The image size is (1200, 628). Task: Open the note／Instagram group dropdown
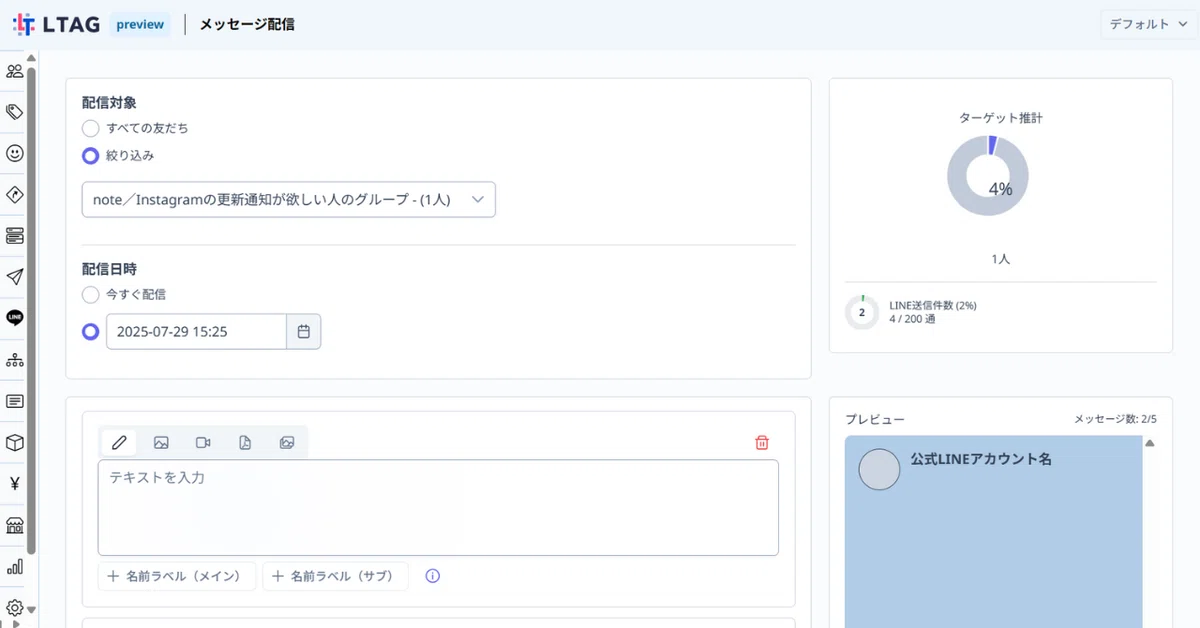[x=288, y=199]
